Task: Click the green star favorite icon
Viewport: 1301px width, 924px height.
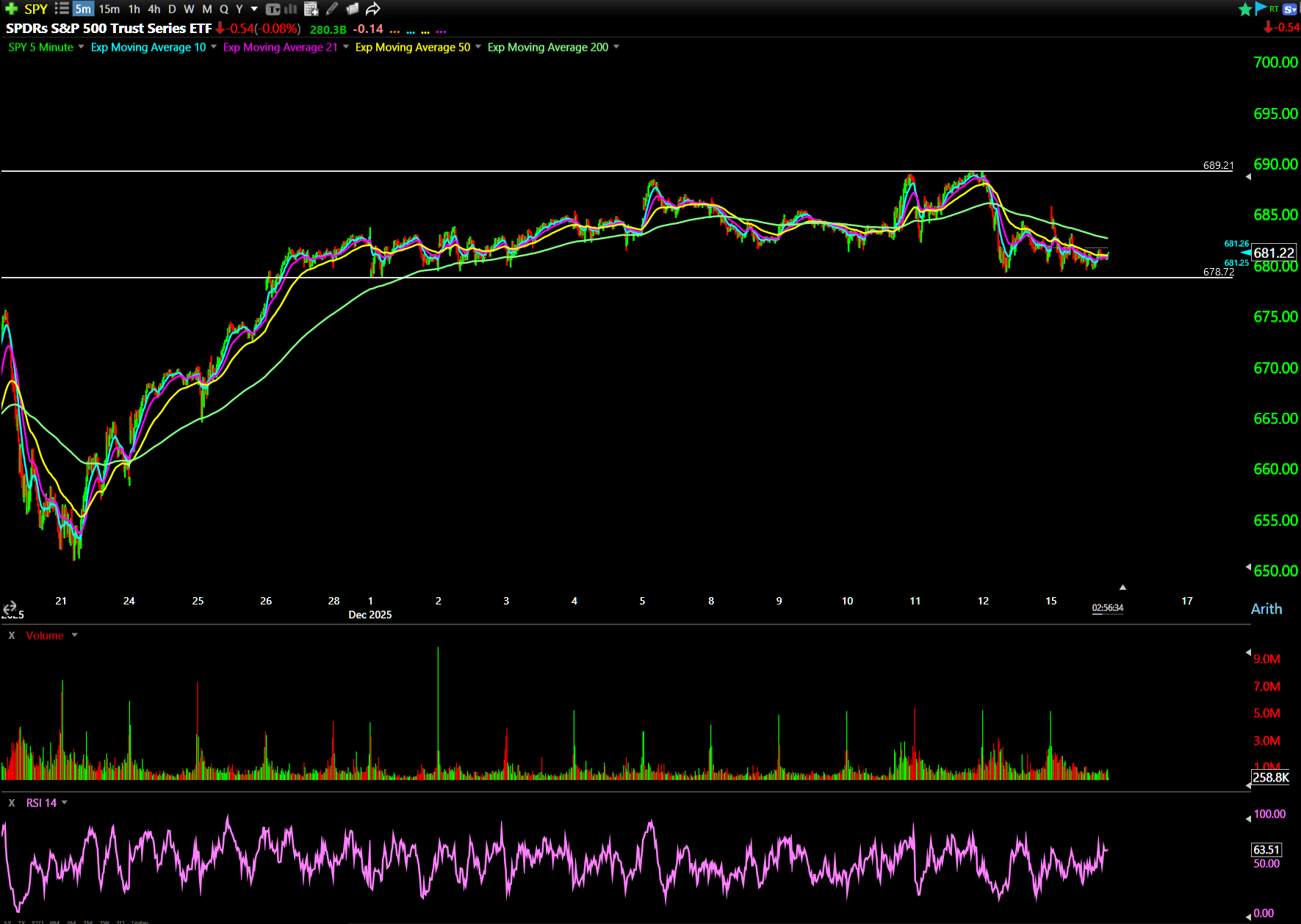Action: (1245, 9)
